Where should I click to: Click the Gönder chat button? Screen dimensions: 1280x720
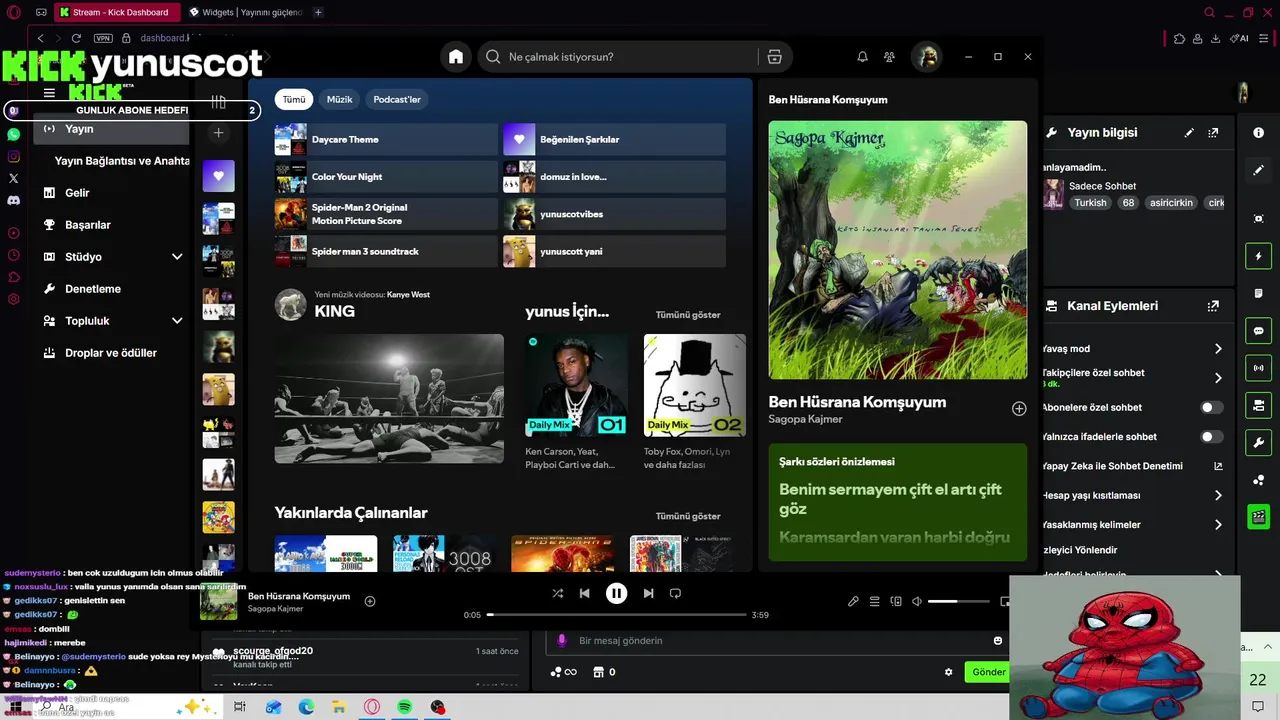click(x=988, y=672)
